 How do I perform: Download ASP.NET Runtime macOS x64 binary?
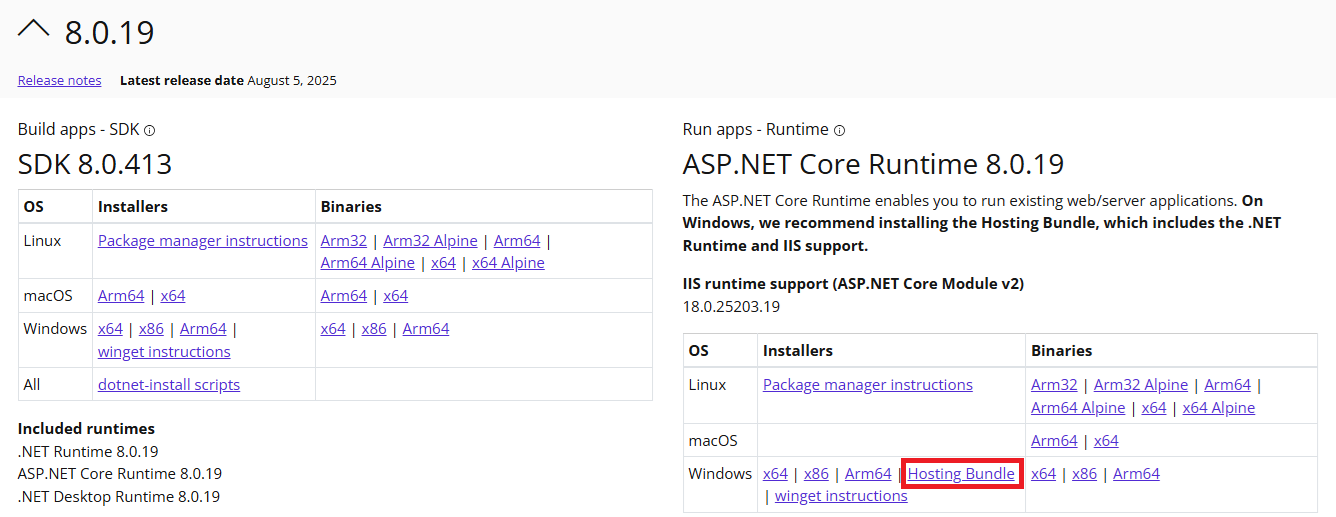pyautogui.click(x=1106, y=441)
